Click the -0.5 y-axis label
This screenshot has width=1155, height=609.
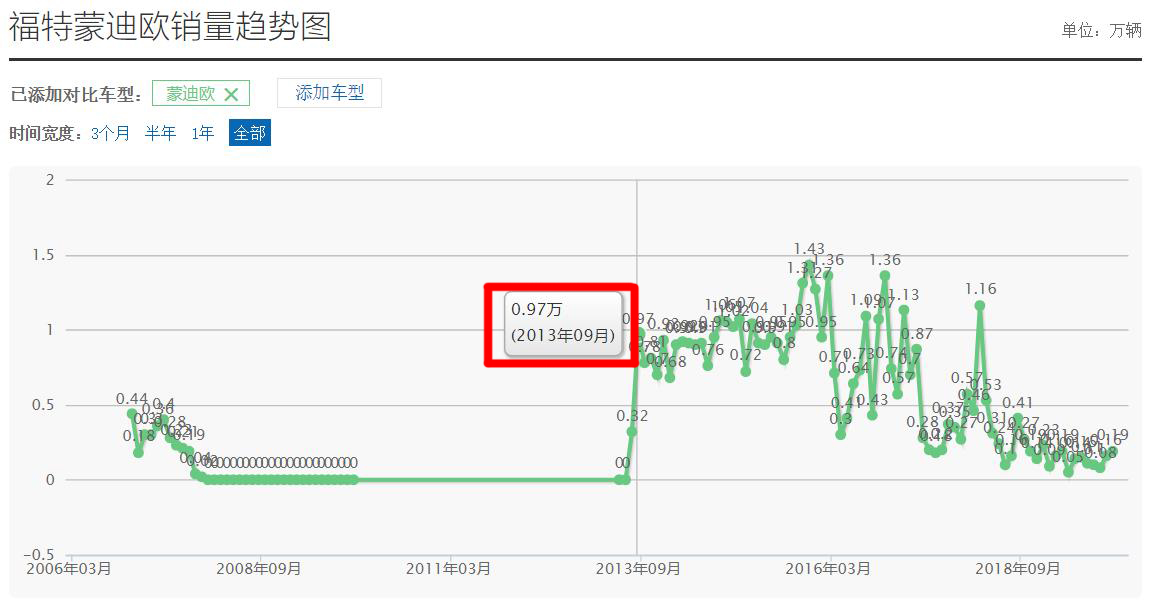point(39,555)
